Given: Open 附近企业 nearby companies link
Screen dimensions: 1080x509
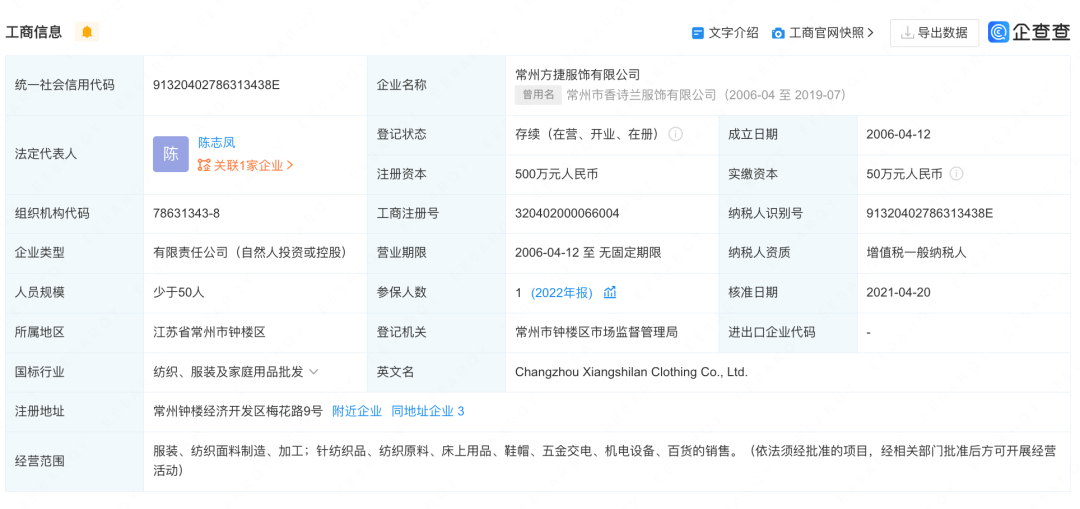Looking at the screenshot, I should 357,411.
